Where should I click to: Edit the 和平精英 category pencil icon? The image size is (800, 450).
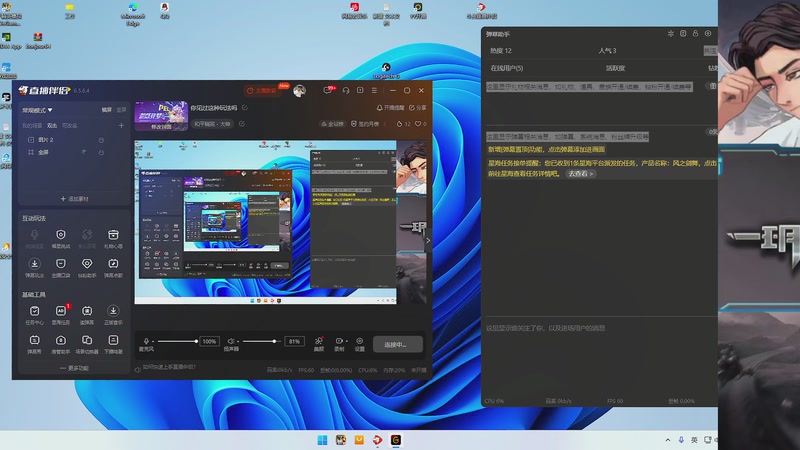click(x=242, y=124)
